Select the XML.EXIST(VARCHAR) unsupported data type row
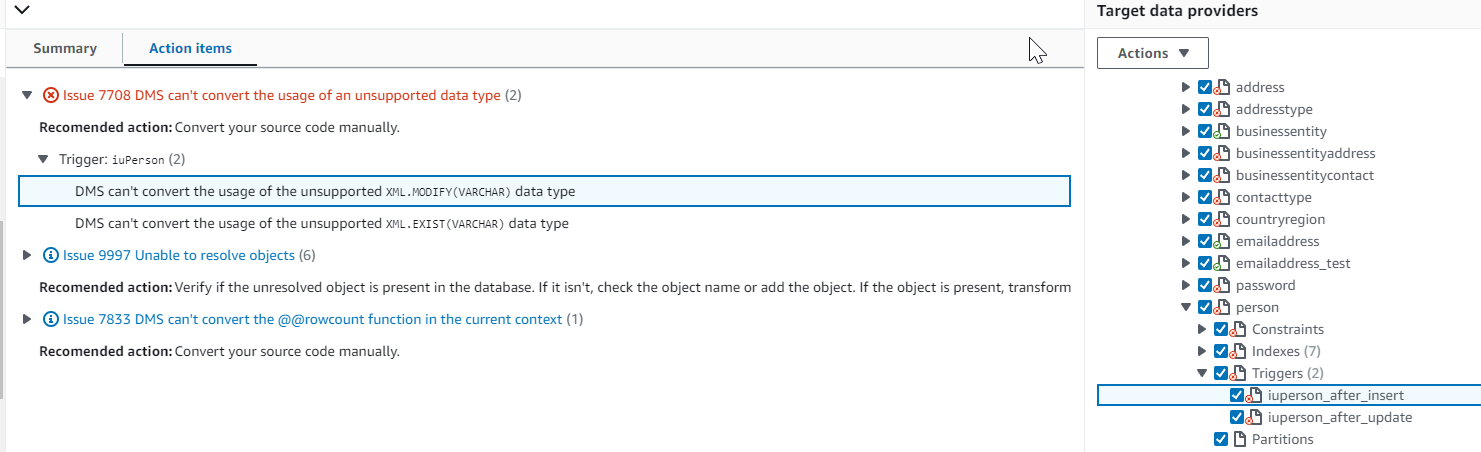This screenshot has height=452, width=1481. (322, 223)
